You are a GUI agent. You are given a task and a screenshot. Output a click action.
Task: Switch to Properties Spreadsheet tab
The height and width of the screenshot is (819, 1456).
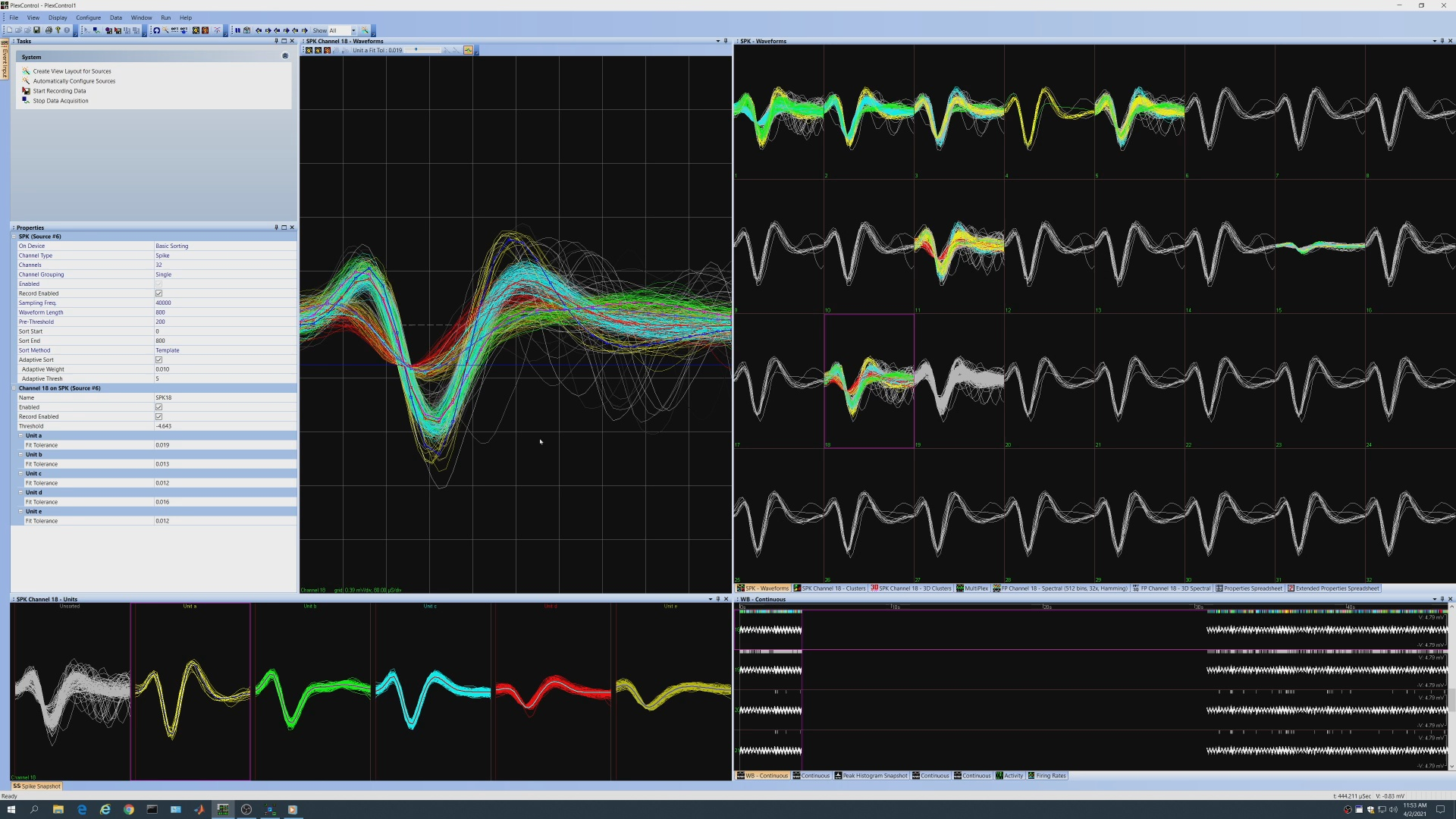tap(1248, 588)
